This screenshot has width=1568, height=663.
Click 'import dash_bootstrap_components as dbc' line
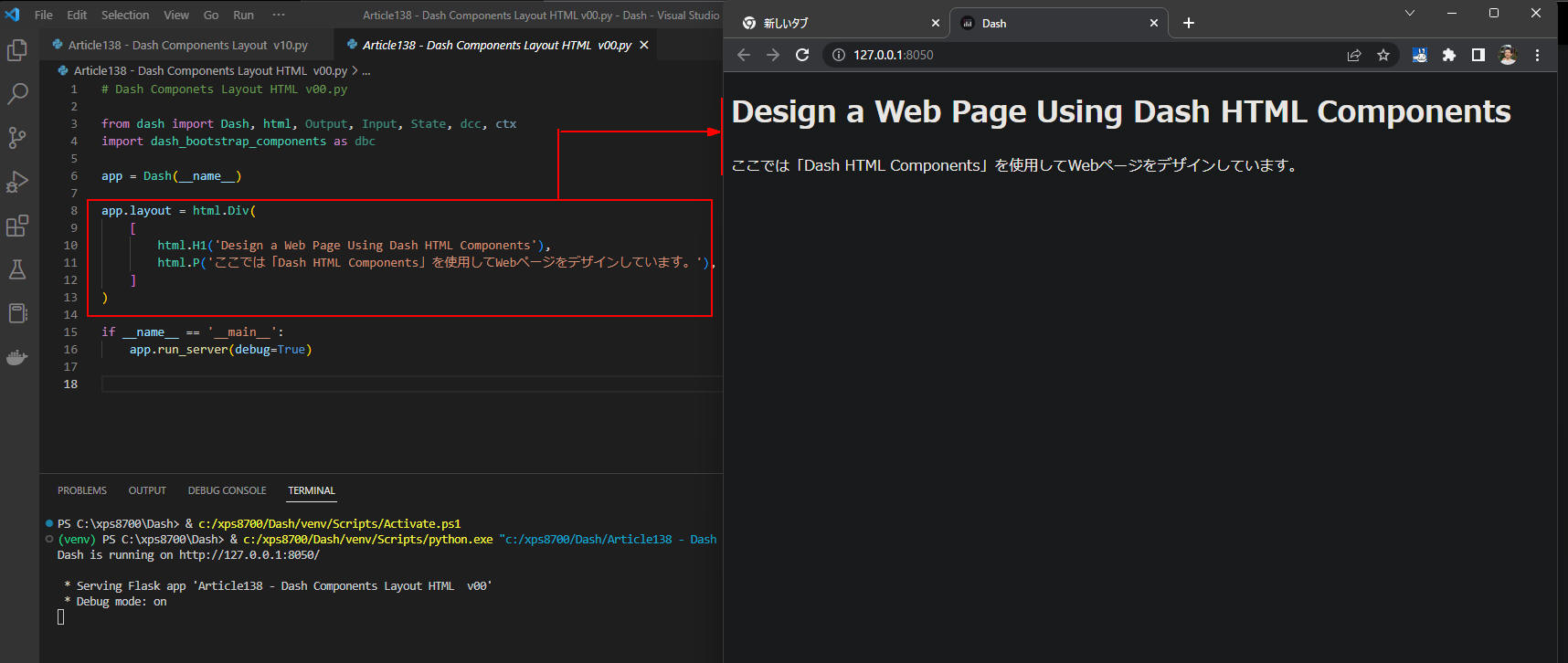click(238, 142)
